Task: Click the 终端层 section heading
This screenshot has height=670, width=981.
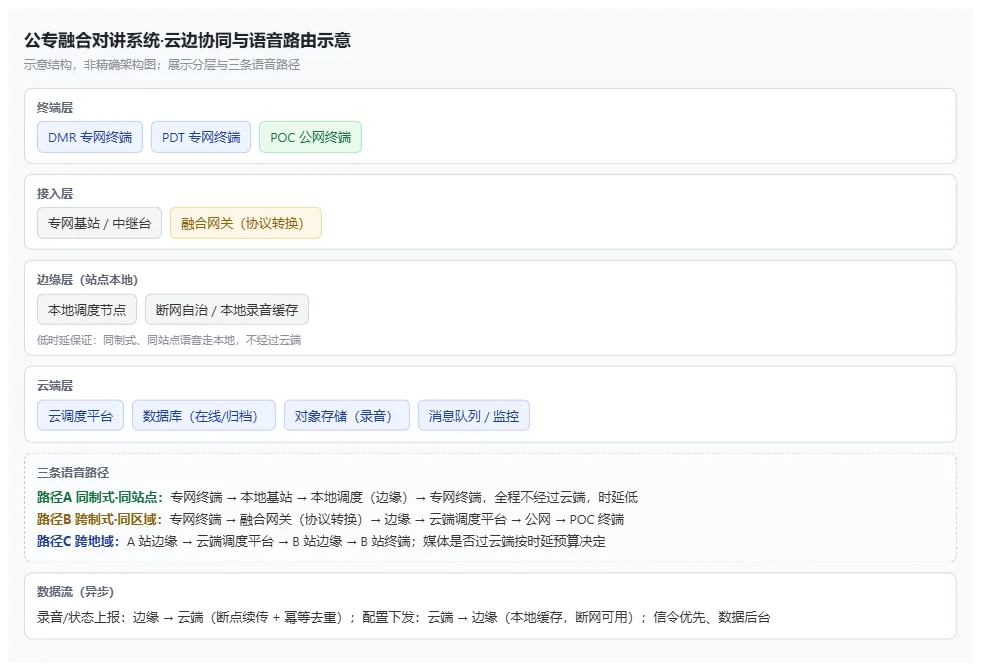Action: pyautogui.click(x=55, y=108)
